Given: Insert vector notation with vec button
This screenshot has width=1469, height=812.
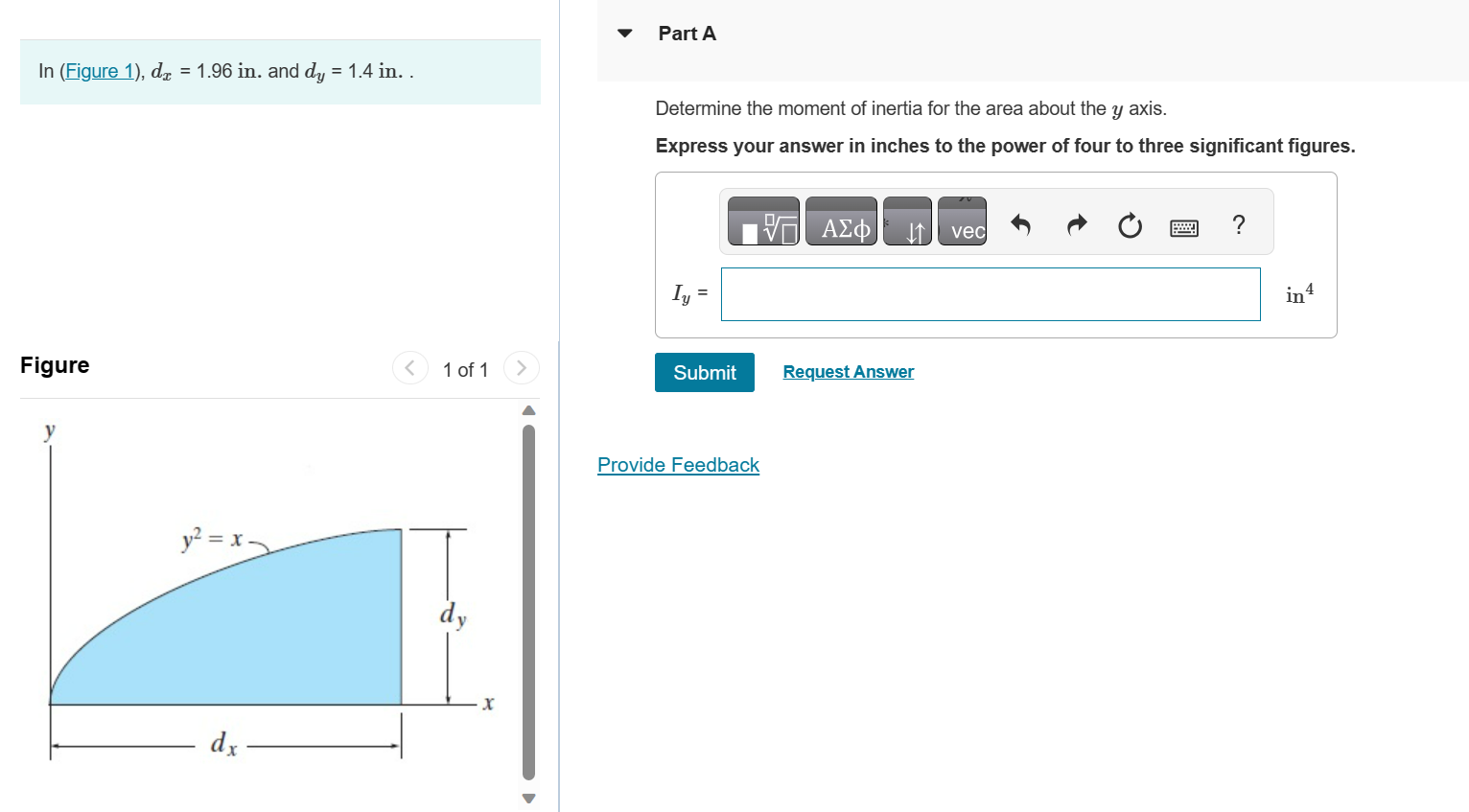Looking at the screenshot, I should (x=962, y=221).
